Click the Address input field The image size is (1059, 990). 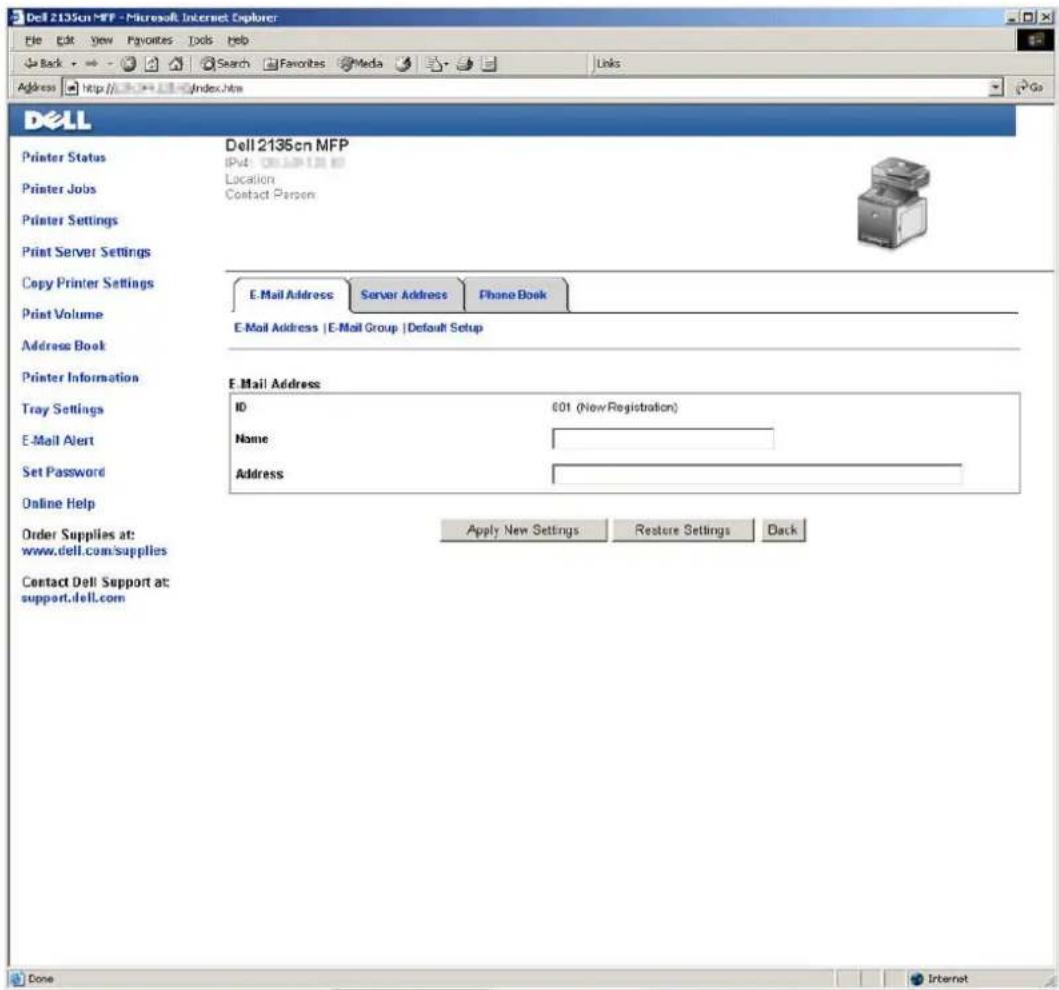click(x=757, y=473)
